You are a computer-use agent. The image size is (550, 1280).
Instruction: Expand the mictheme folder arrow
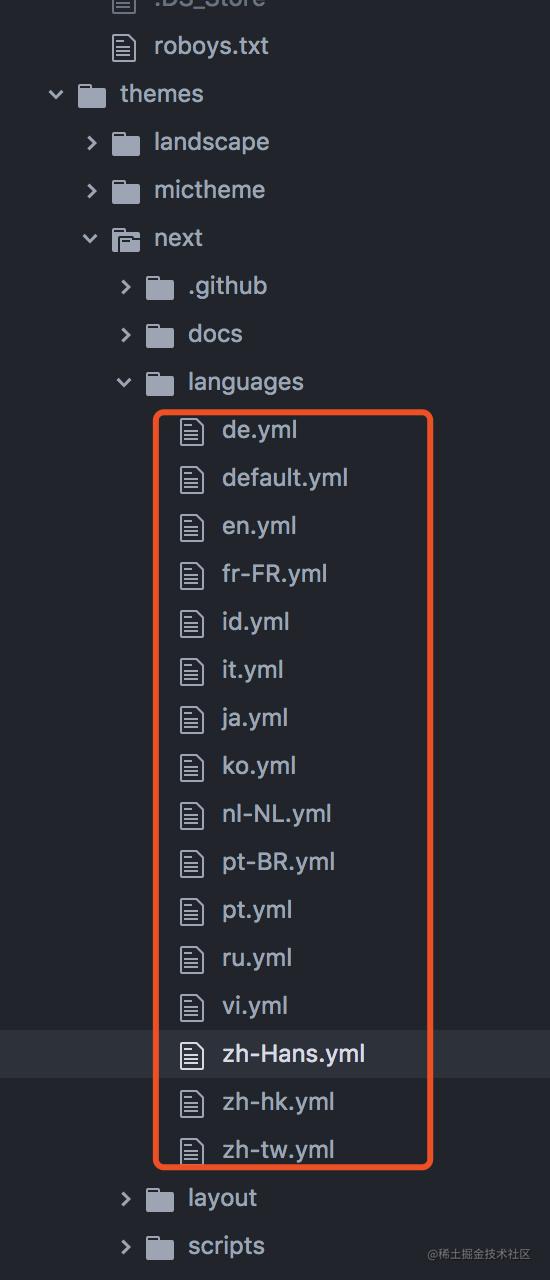[x=91, y=191]
